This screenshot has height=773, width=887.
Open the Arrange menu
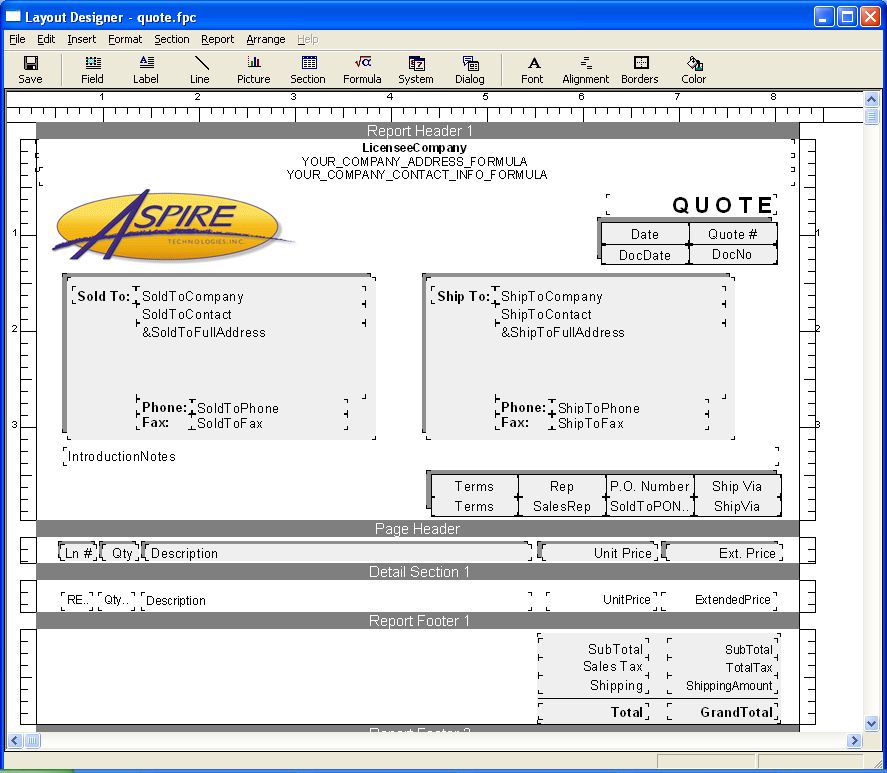tap(266, 40)
